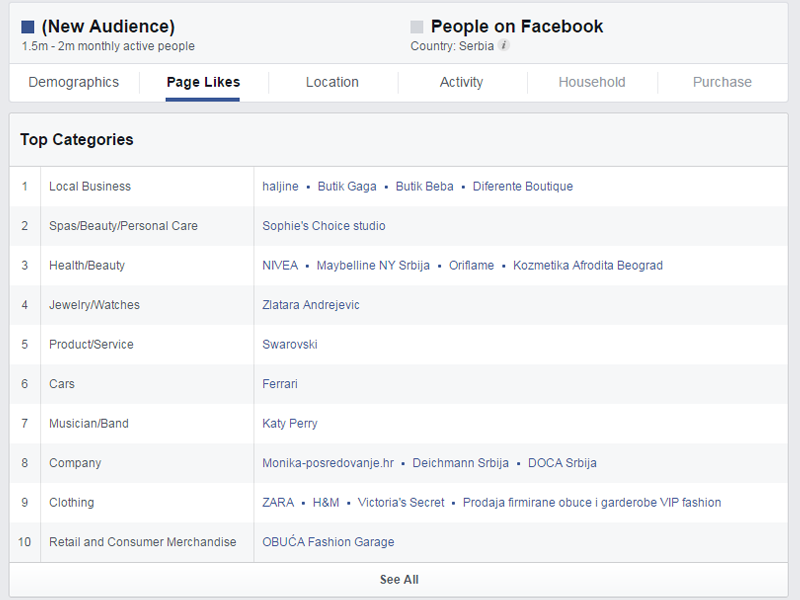Click the info icon next to Country: Serbia
This screenshot has width=800, height=600.
[504, 45]
